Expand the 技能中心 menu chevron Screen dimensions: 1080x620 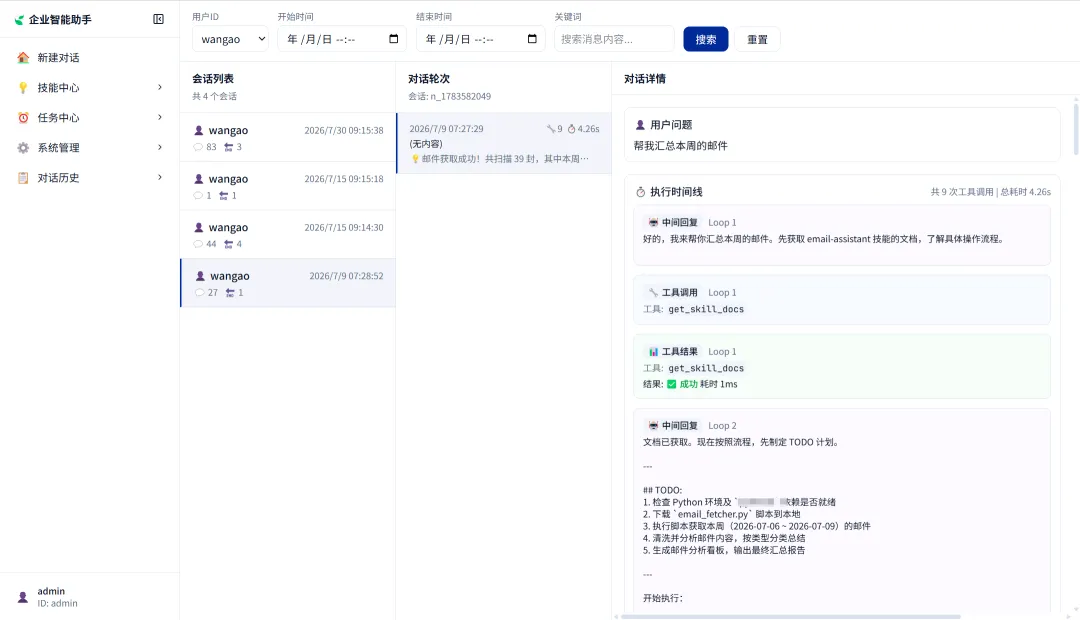pos(160,87)
